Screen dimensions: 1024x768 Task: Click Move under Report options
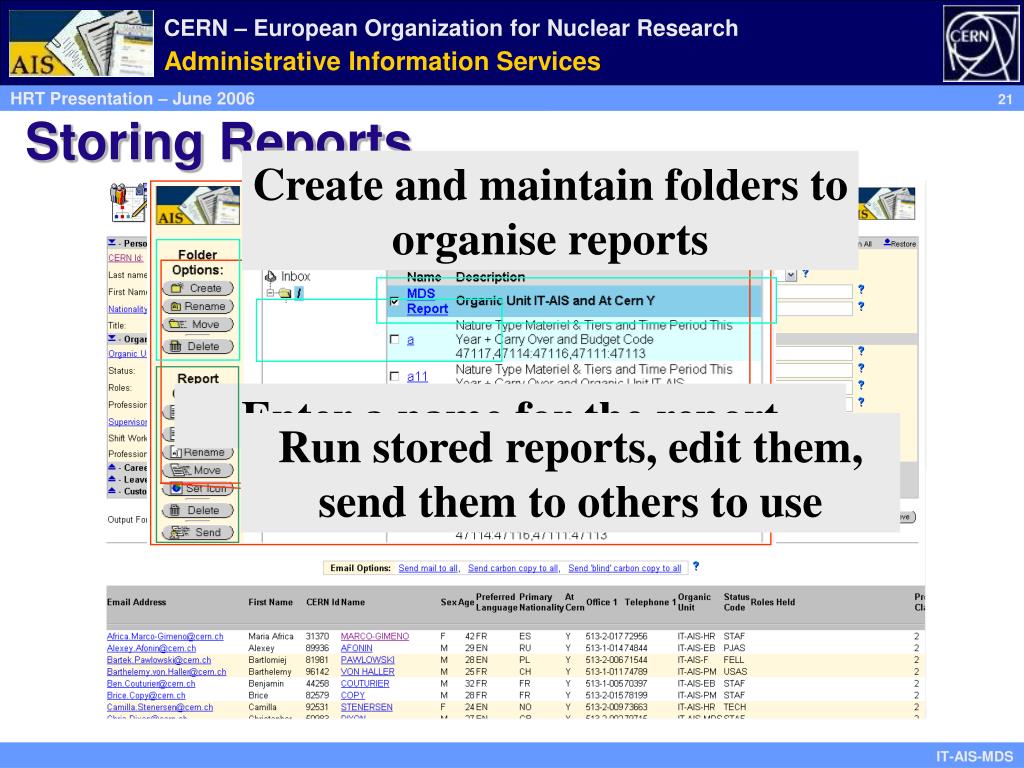point(198,470)
